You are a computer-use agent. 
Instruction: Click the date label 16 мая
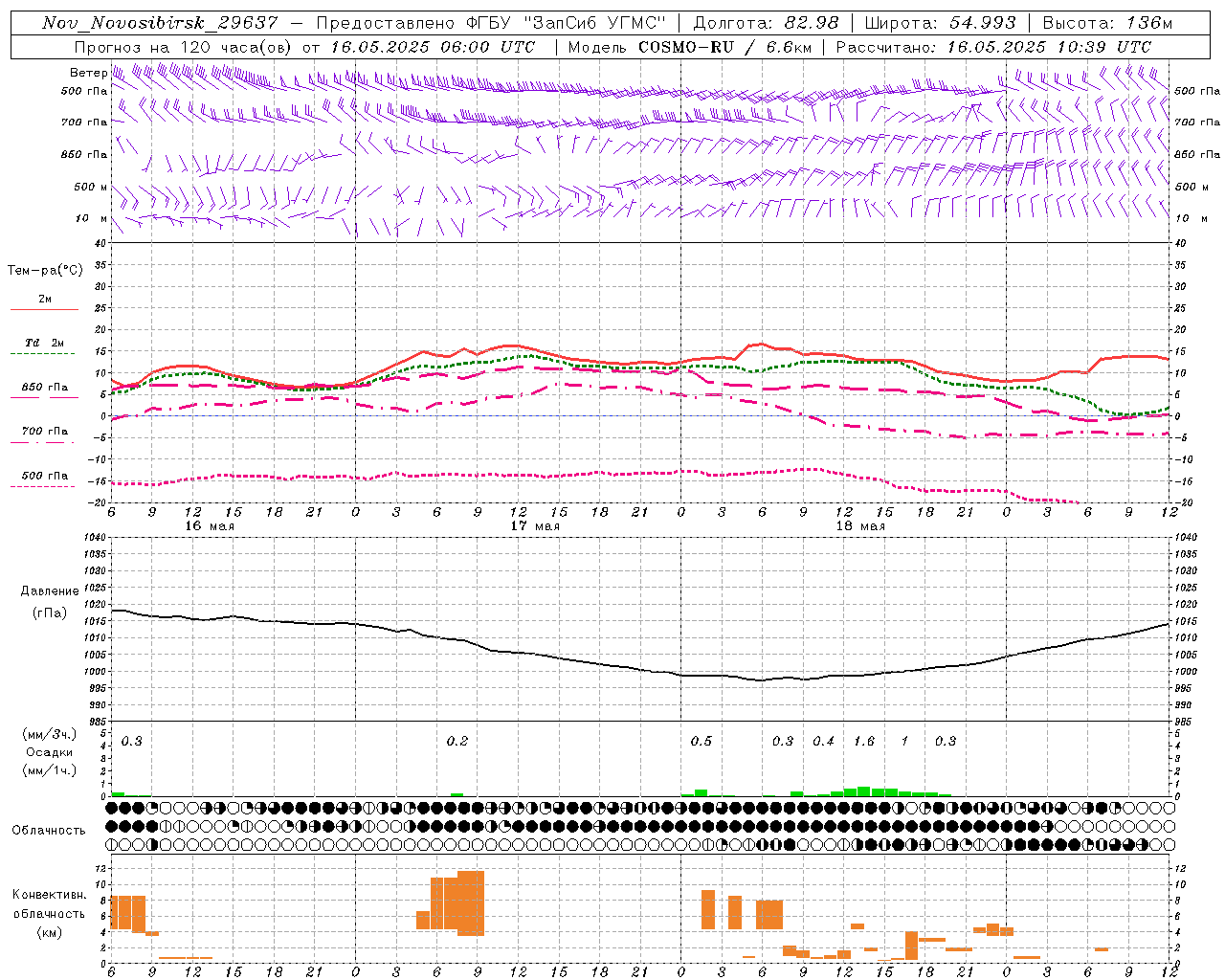tap(210, 526)
